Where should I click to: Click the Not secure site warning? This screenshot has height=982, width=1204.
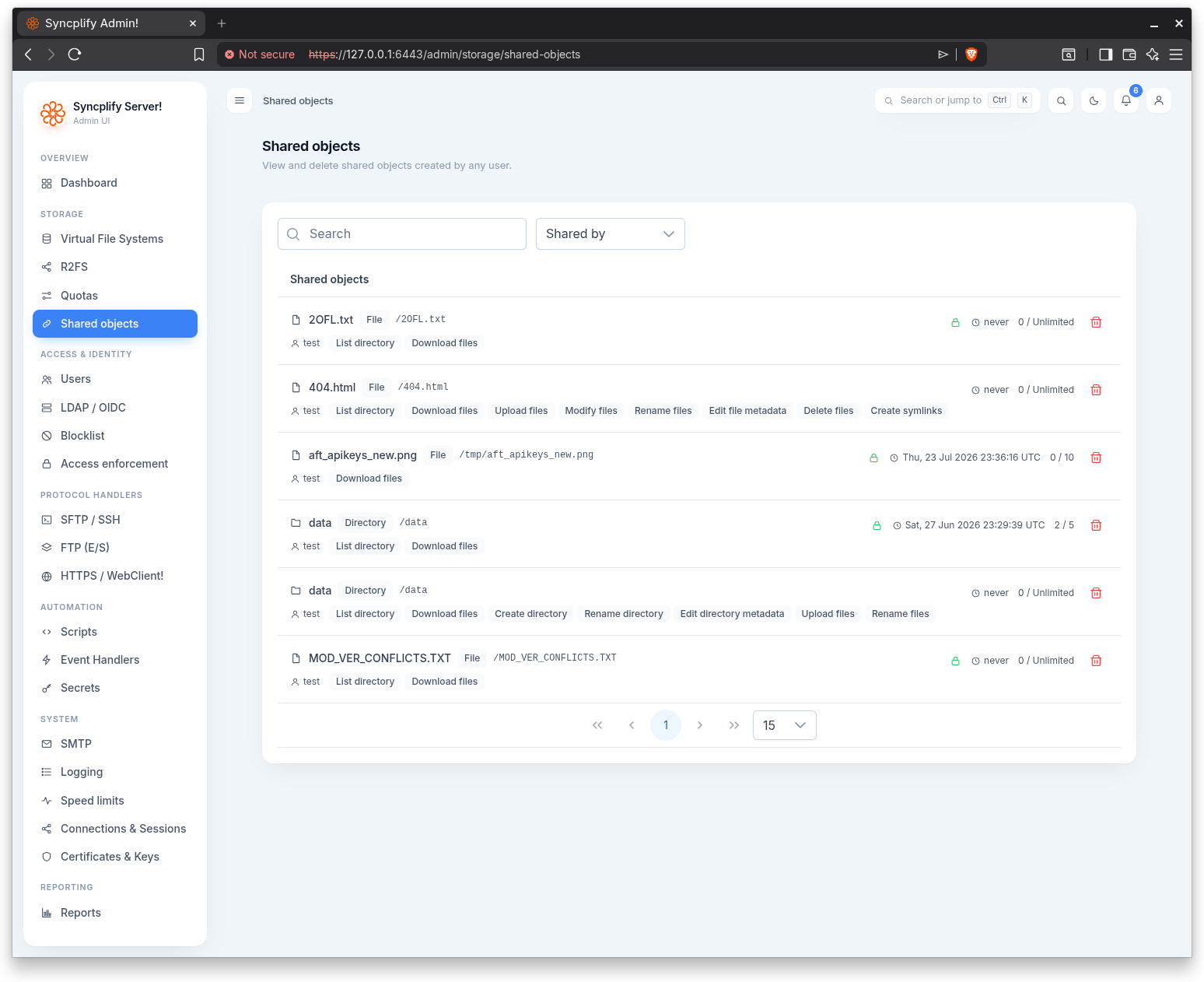pos(260,54)
